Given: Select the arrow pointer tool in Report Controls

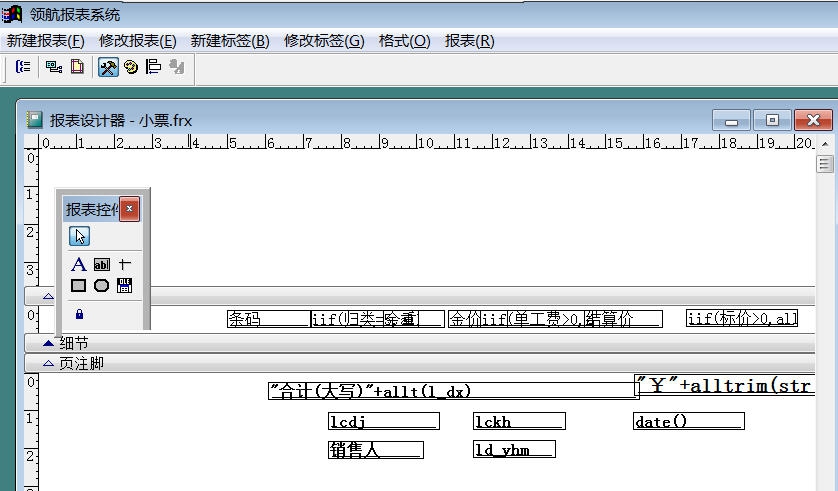Looking at the screenshot, I should [x=80, y=236].
